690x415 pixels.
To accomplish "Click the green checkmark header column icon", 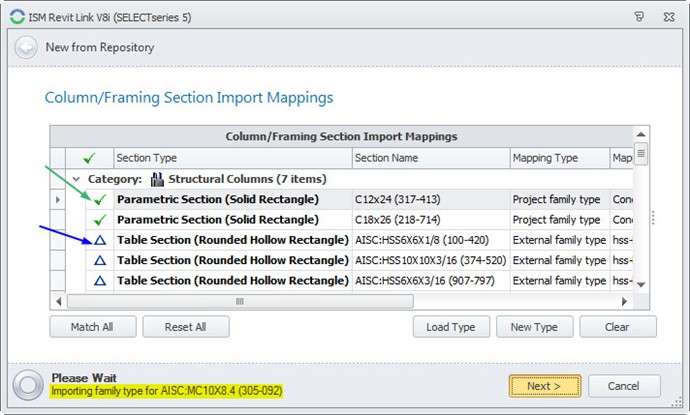I will tap(90, 158).
